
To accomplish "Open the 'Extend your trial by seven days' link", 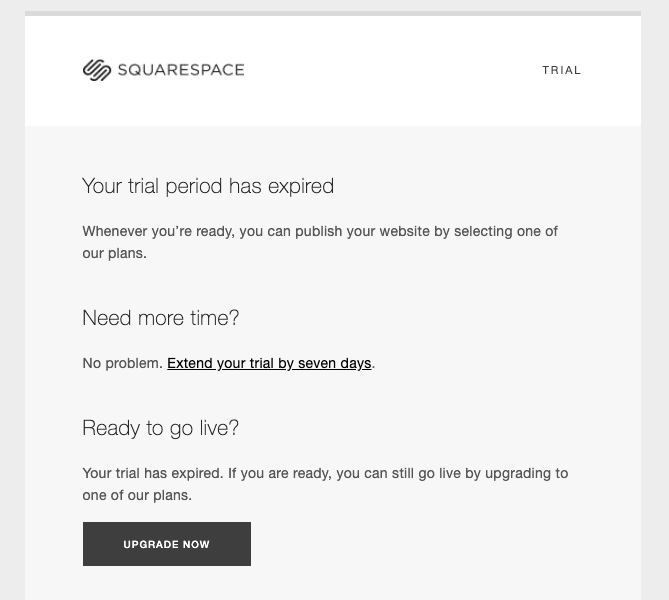I will point(269,363).
